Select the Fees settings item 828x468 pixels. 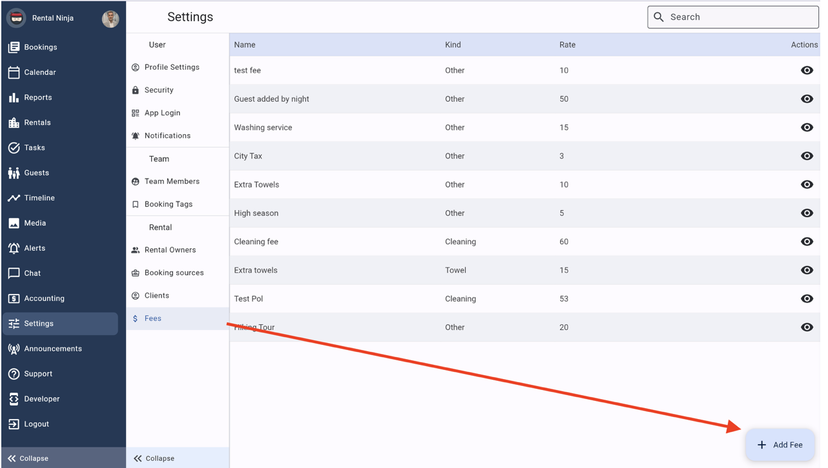pyautogui.click(x=177, y=319)
